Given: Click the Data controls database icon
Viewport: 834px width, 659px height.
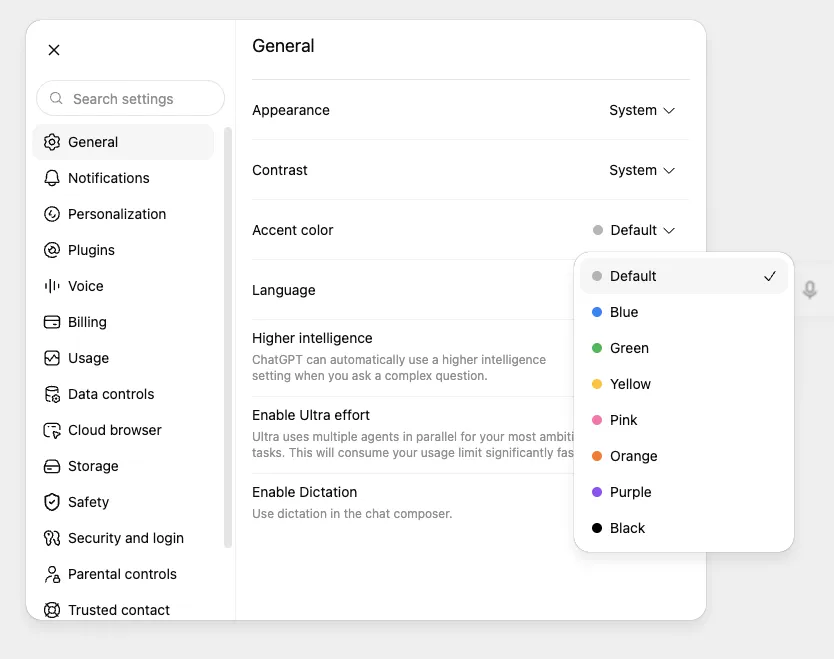Looking at the screenshot, I should [x=52, y=394].
